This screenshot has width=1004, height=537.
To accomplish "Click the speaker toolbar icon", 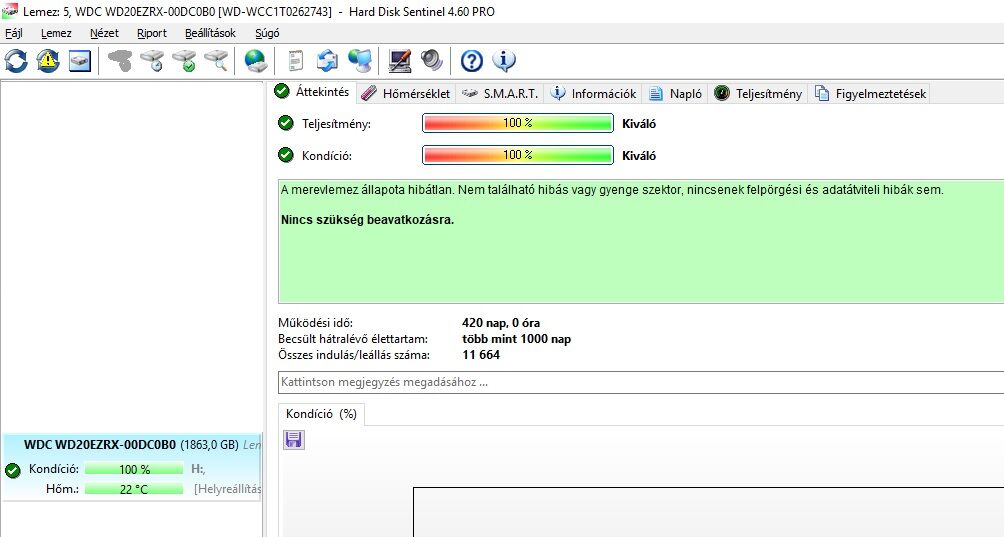I will (x=432, y=61).
